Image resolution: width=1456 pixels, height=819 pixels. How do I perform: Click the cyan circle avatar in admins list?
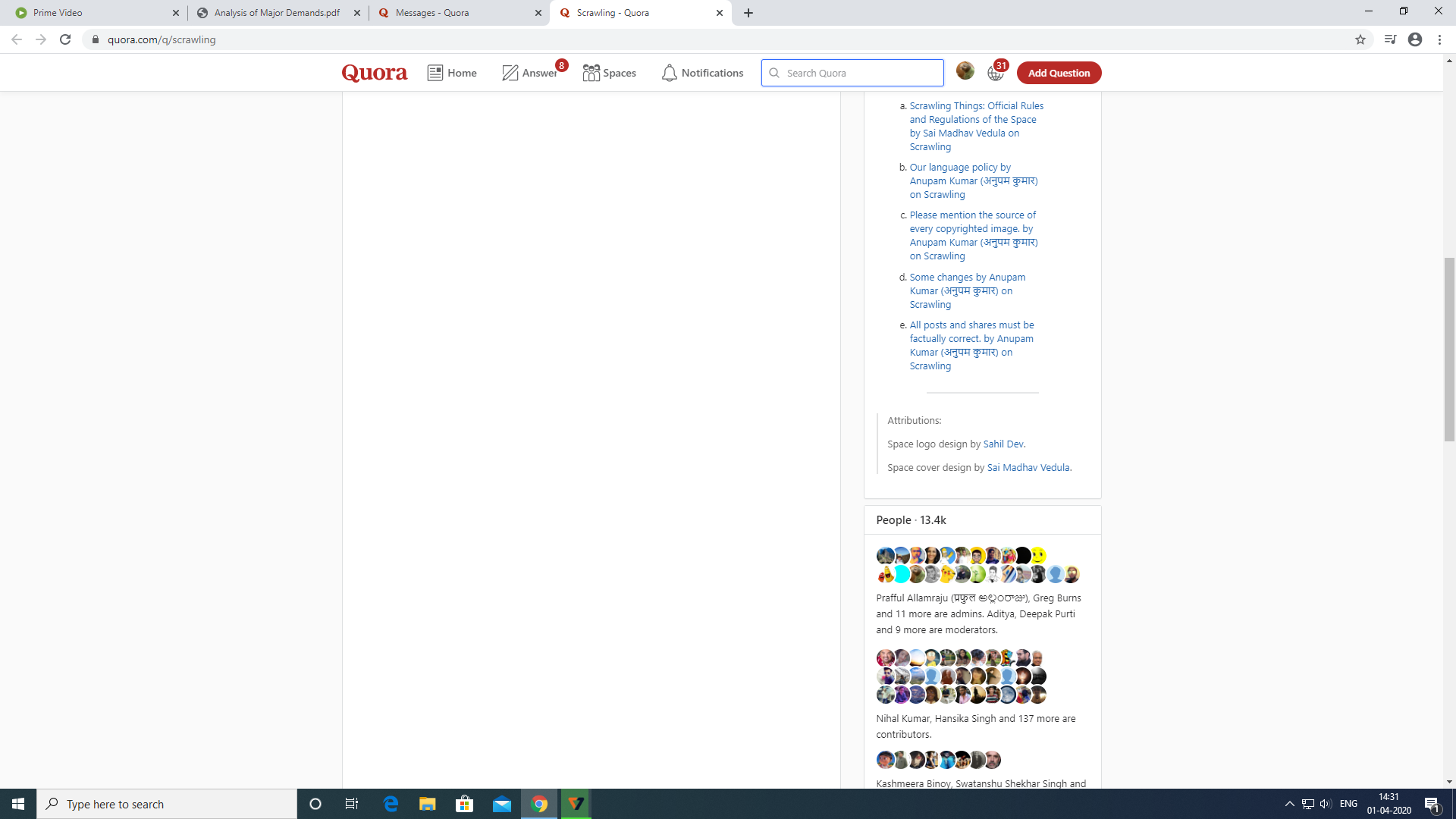point(902,574)
